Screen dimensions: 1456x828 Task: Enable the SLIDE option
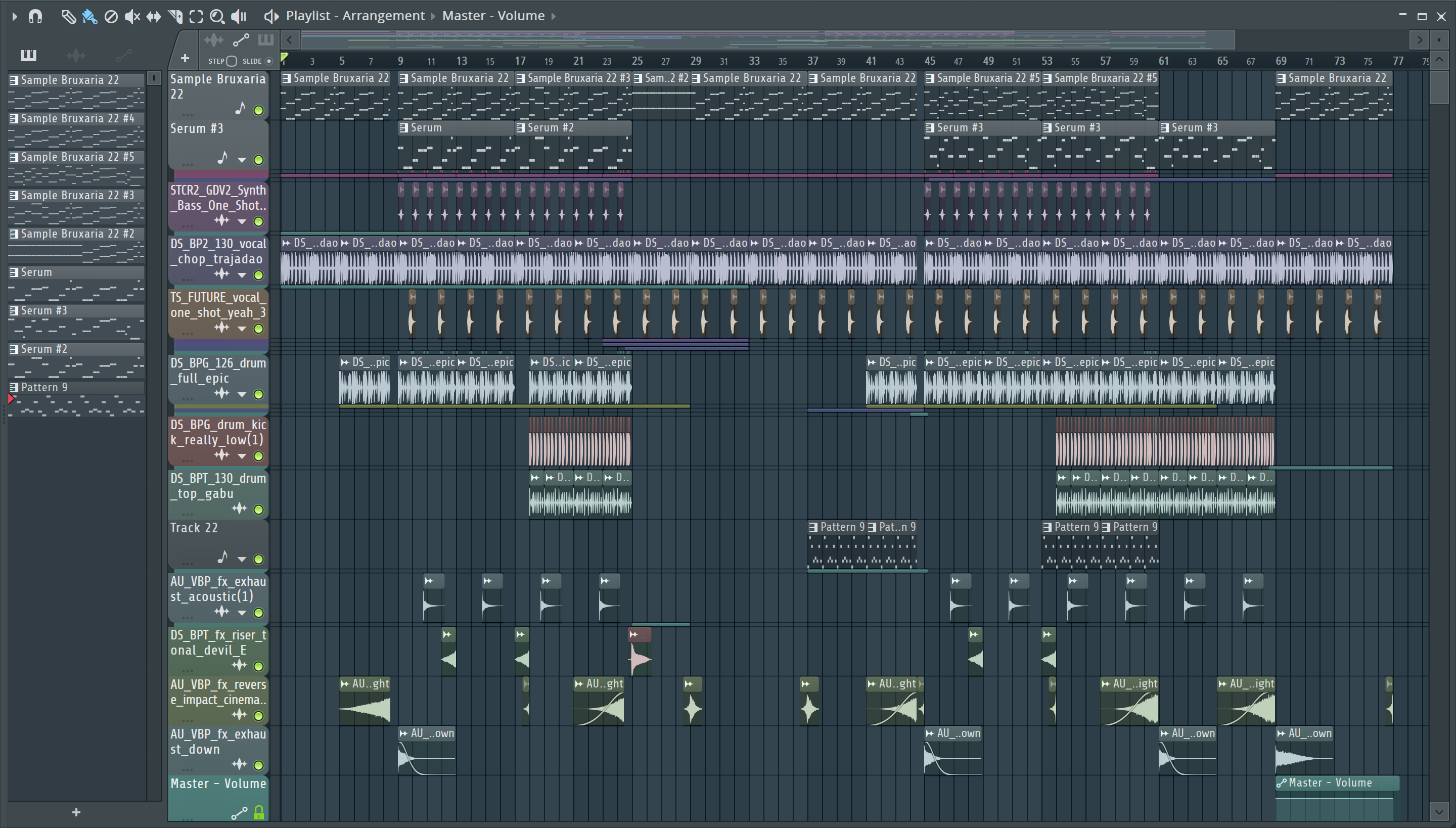pyautogui.click(x=269, y=61)
